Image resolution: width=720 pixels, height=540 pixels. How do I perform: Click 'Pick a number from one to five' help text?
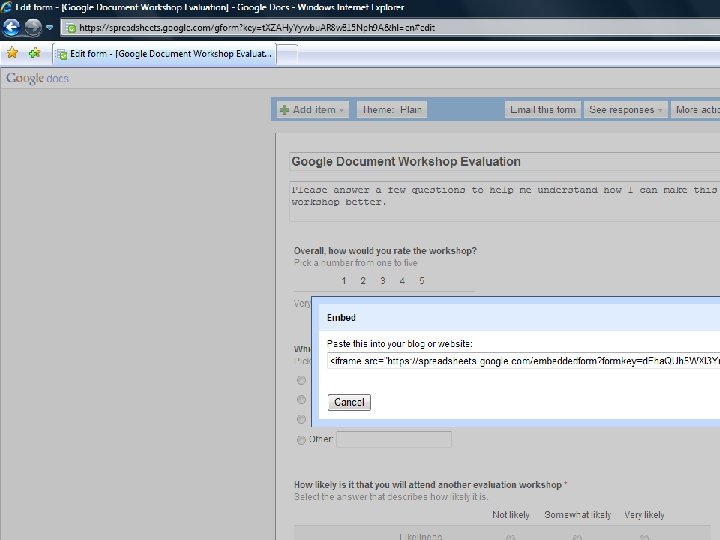(x=356, y=263)
